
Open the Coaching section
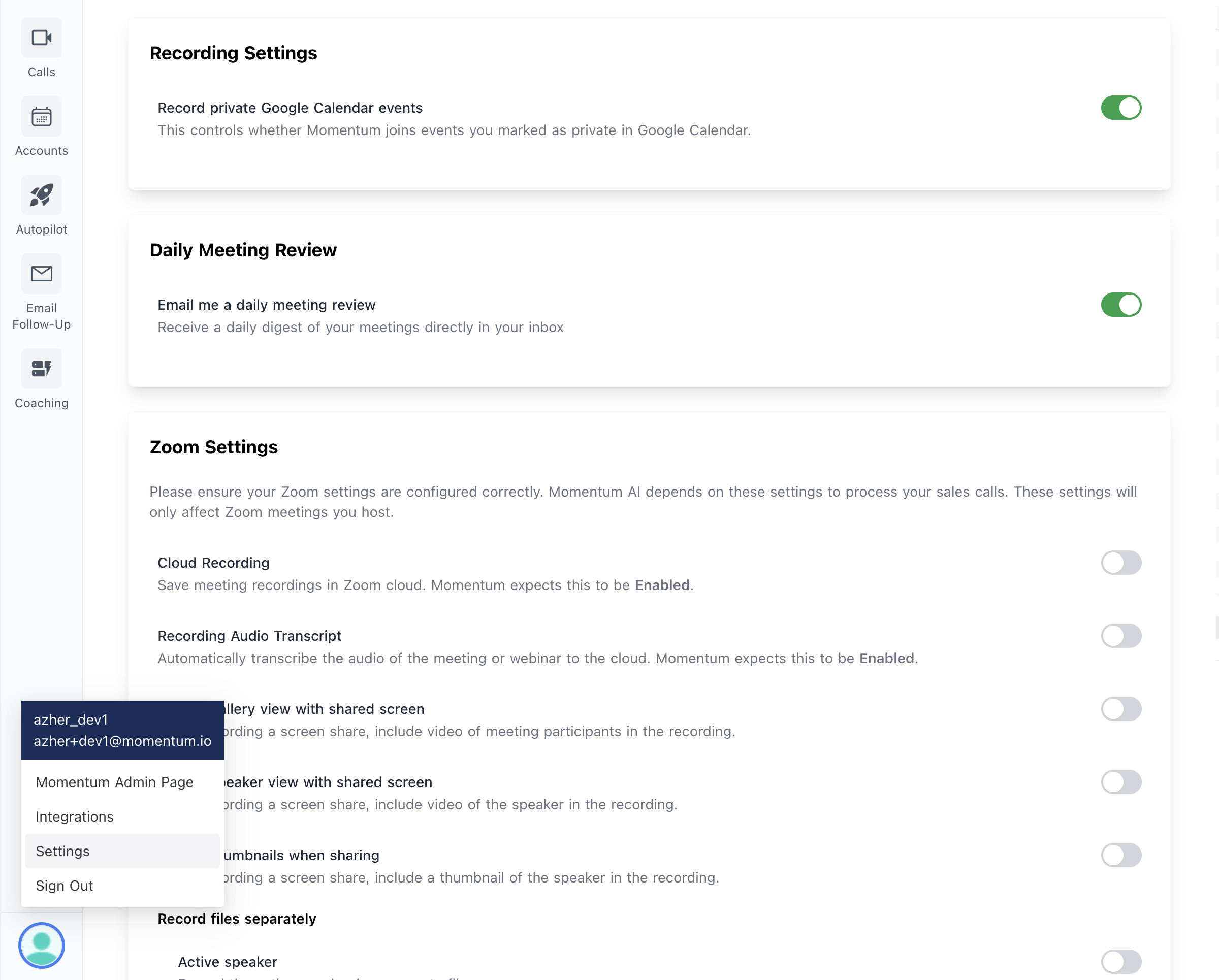pos(41,380)
